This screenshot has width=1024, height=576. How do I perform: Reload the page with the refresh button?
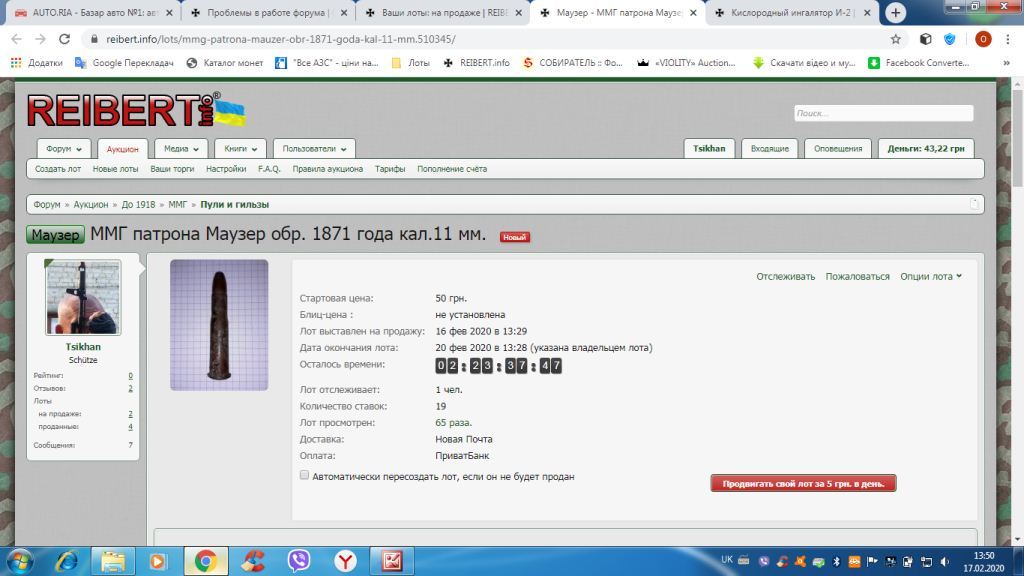click(65, 39)
